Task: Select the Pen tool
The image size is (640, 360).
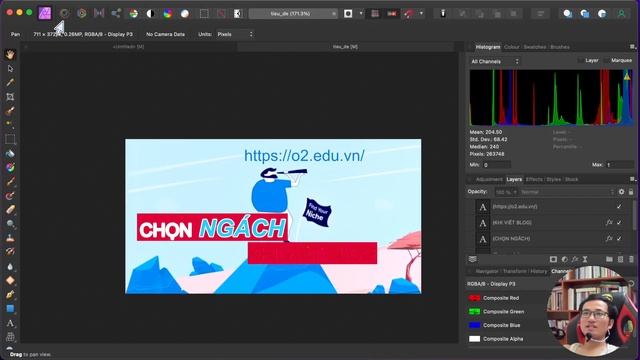Action: point(10,295)
